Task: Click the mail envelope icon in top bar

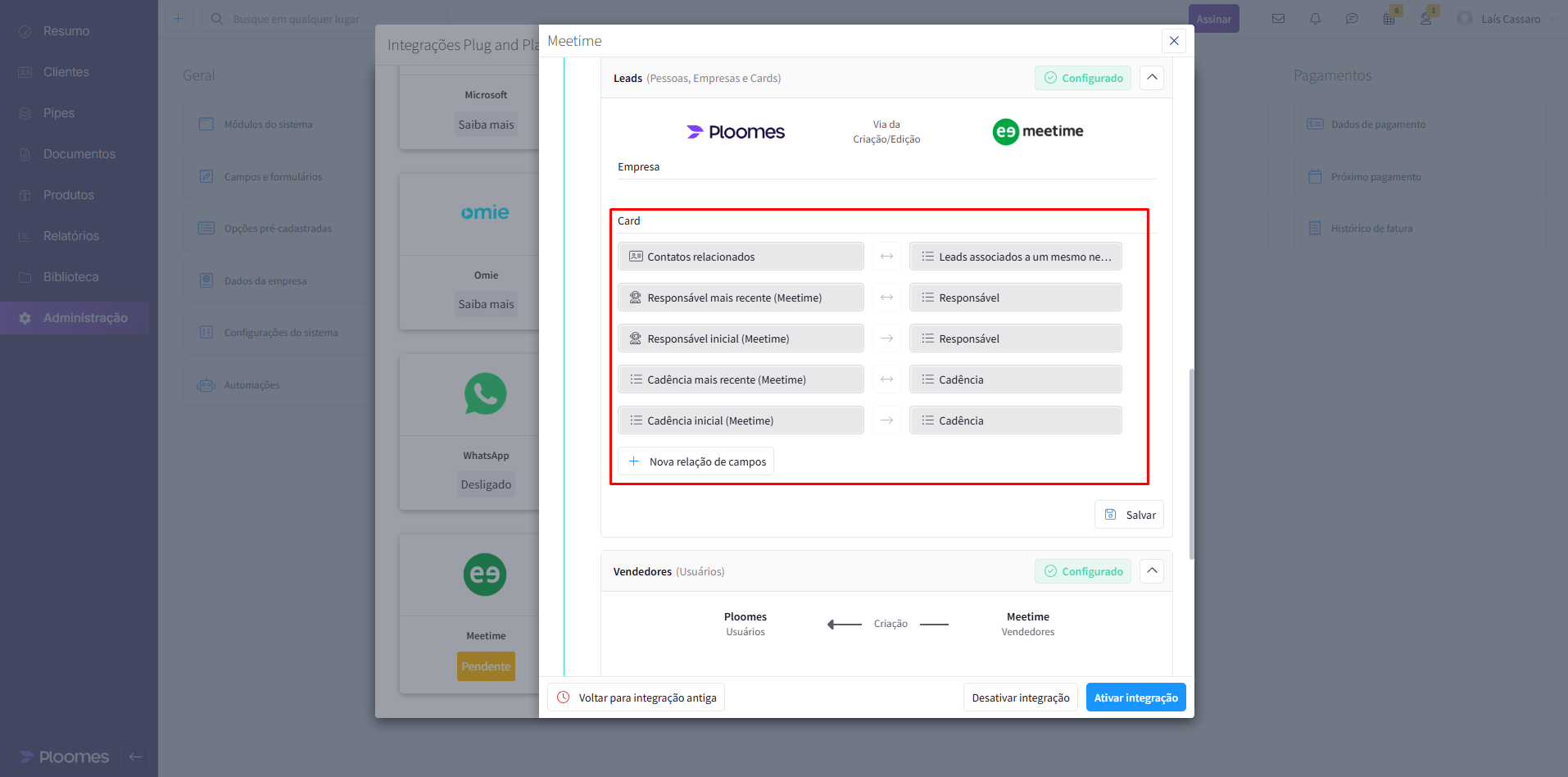Action: pos(1278,19)
